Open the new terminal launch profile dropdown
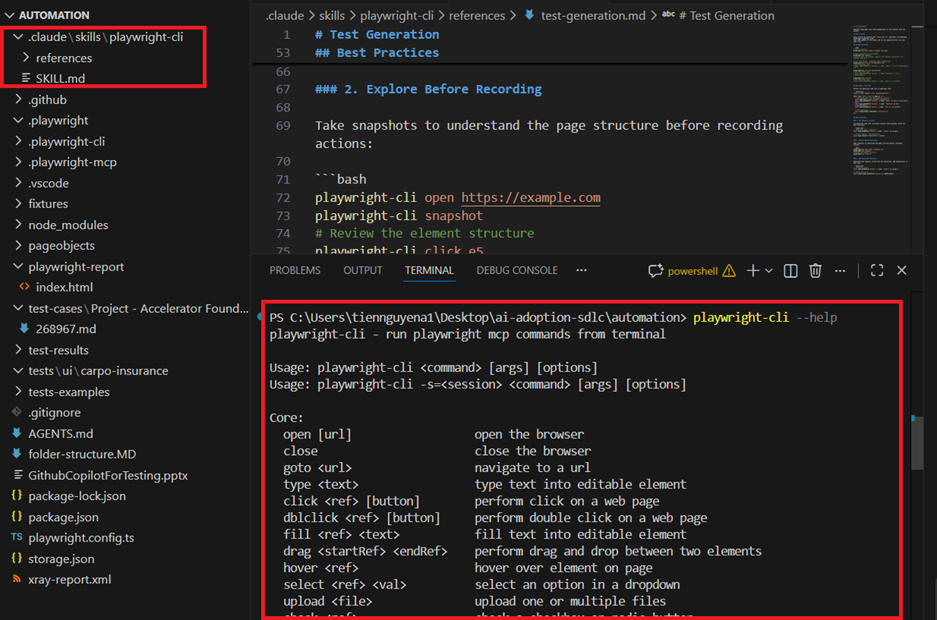Viewport: 937px width, 620px height. tap(769, 271)
